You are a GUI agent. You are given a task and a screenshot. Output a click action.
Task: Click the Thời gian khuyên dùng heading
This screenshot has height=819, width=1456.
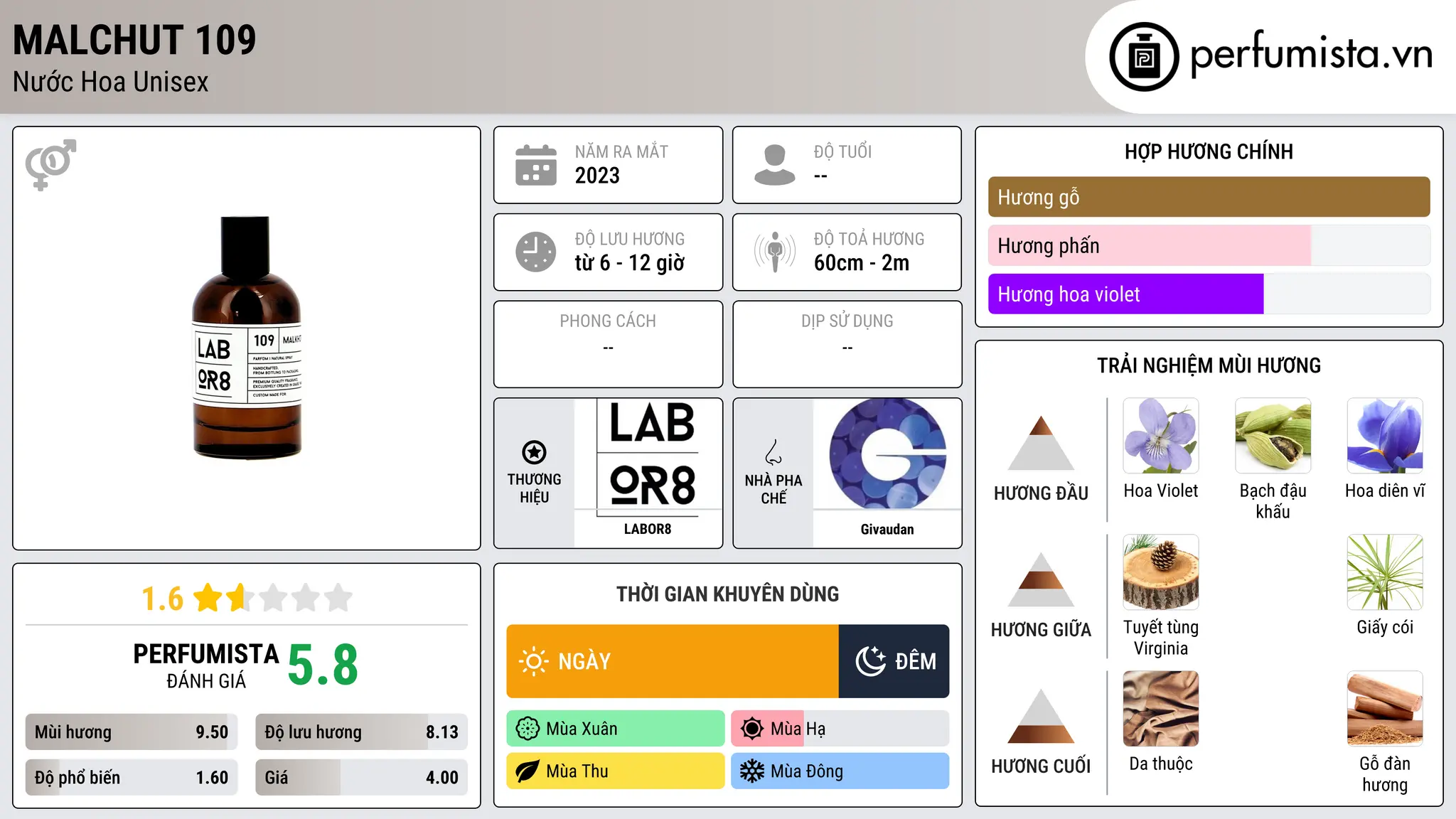(728, 594)
